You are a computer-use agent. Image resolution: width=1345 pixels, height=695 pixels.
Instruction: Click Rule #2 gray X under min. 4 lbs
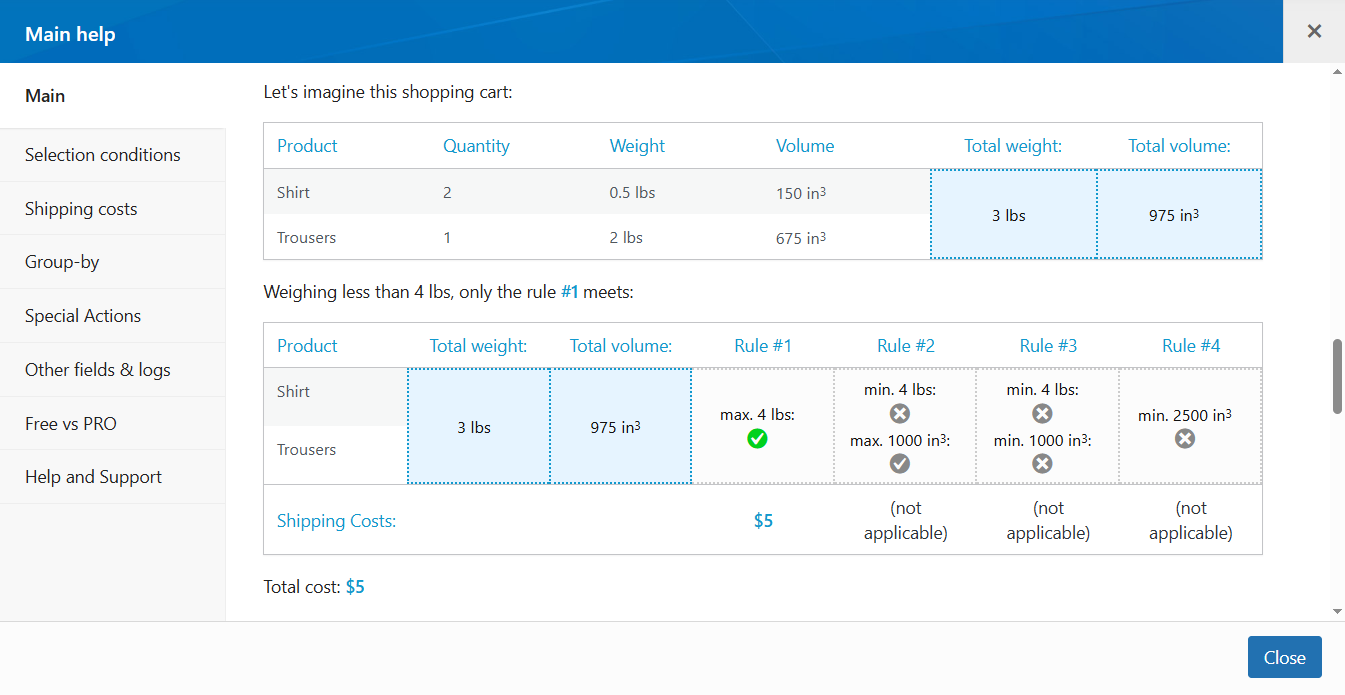coord(899,413)
